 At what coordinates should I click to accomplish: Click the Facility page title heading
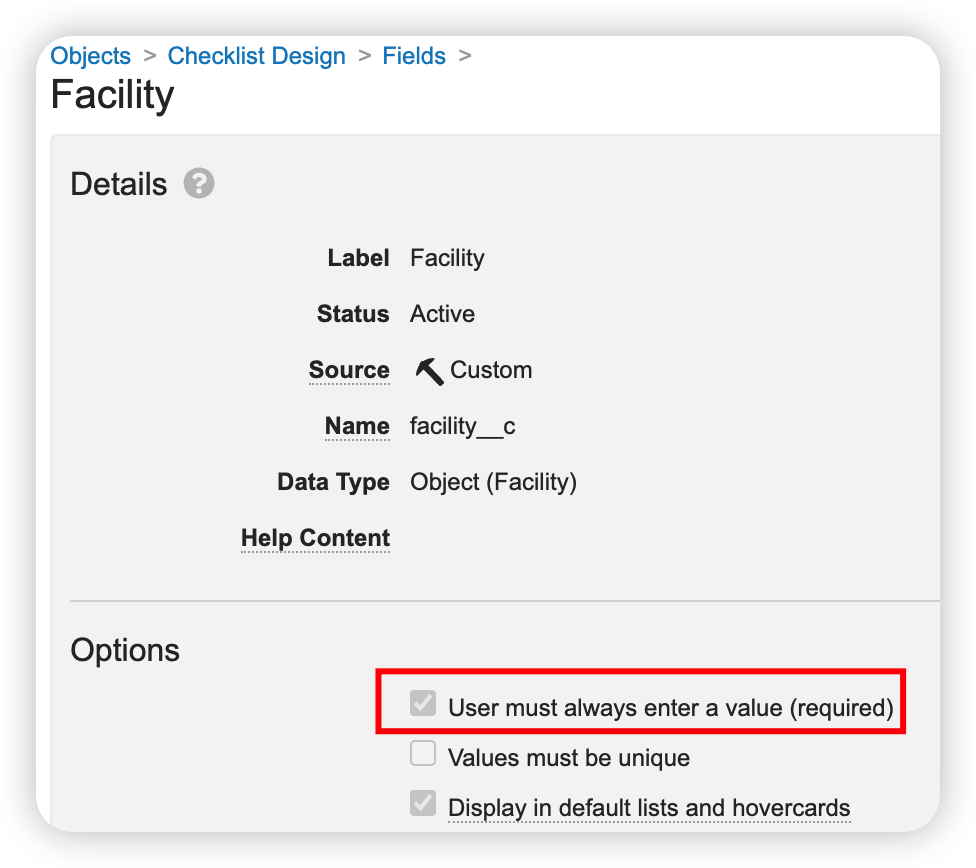tap(112, 95)
